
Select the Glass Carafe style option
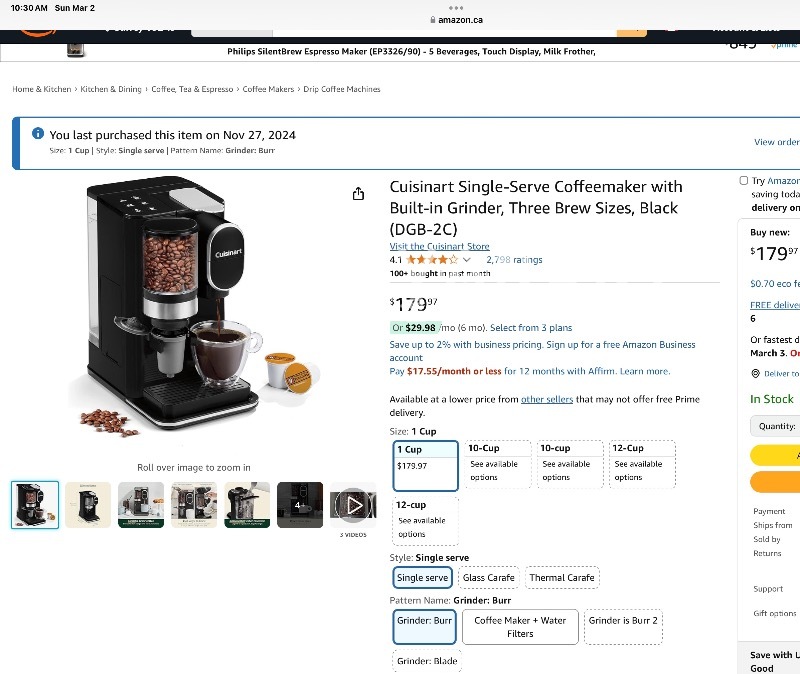[x=488, y=578]
